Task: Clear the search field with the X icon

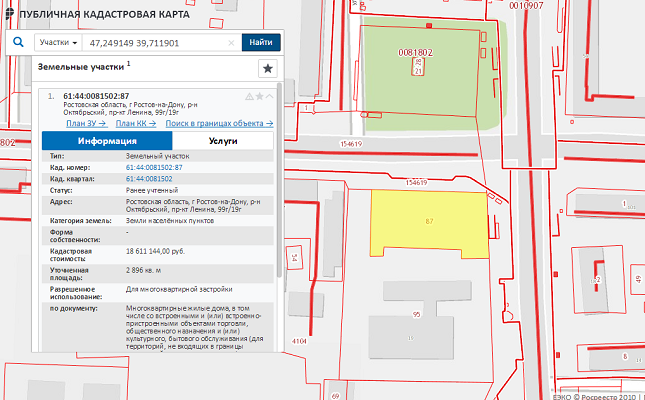Action: [x=231, y=43]
